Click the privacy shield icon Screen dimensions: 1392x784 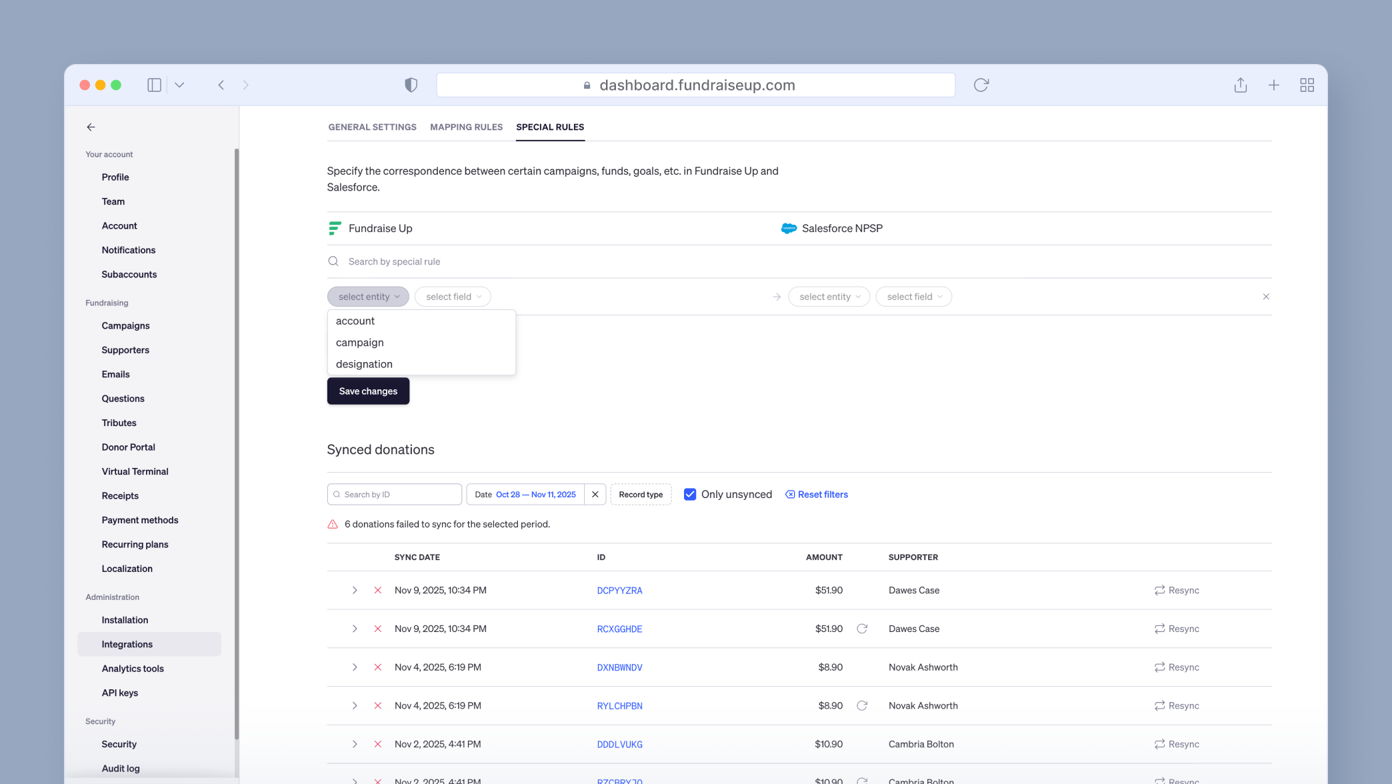point(411,85)
